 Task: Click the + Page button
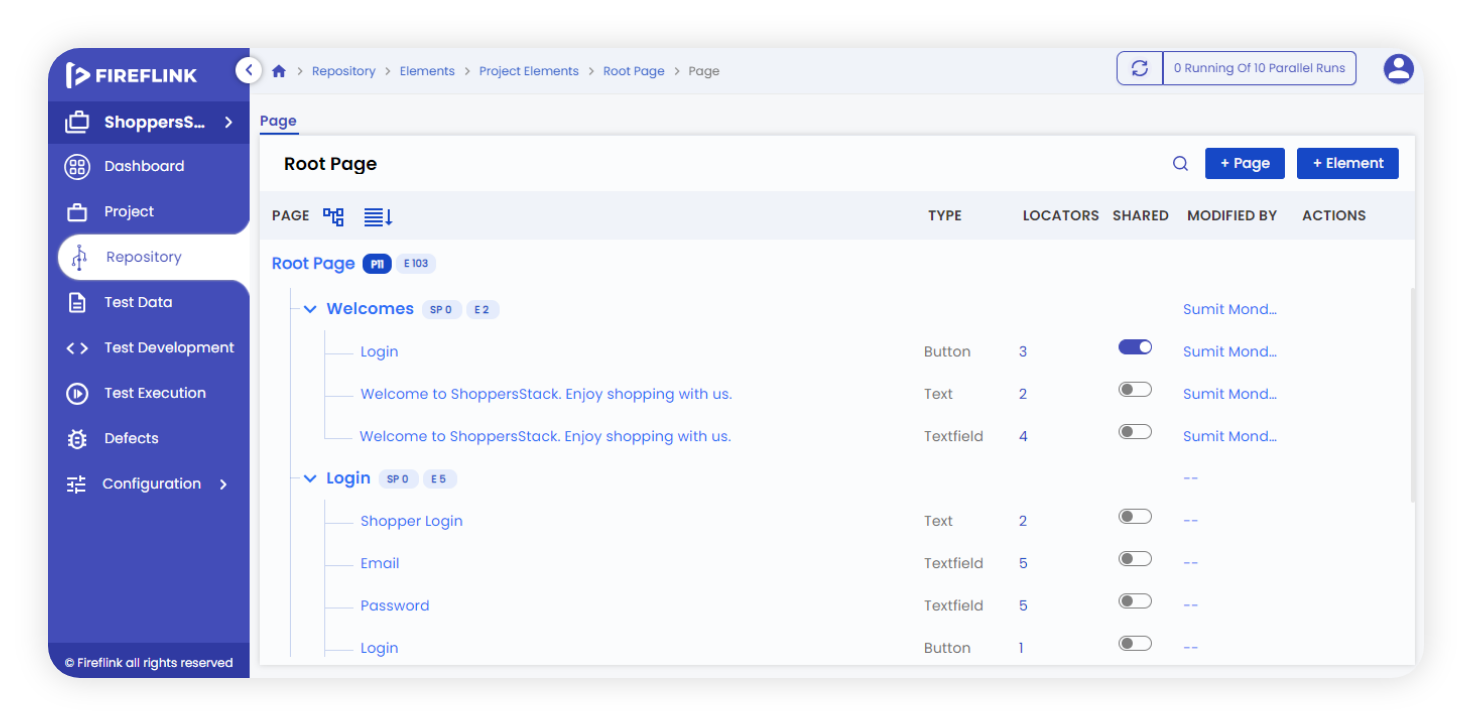point(1245,164)
